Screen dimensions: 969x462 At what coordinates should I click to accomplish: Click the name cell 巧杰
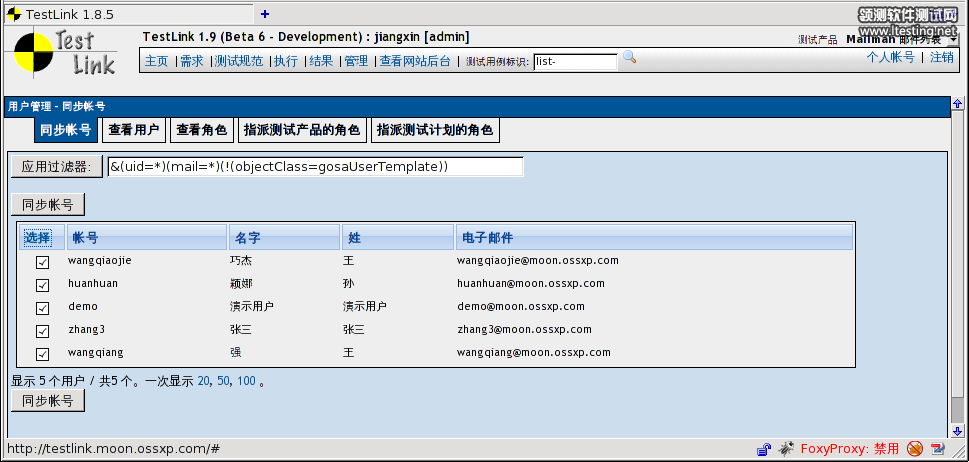240,261
